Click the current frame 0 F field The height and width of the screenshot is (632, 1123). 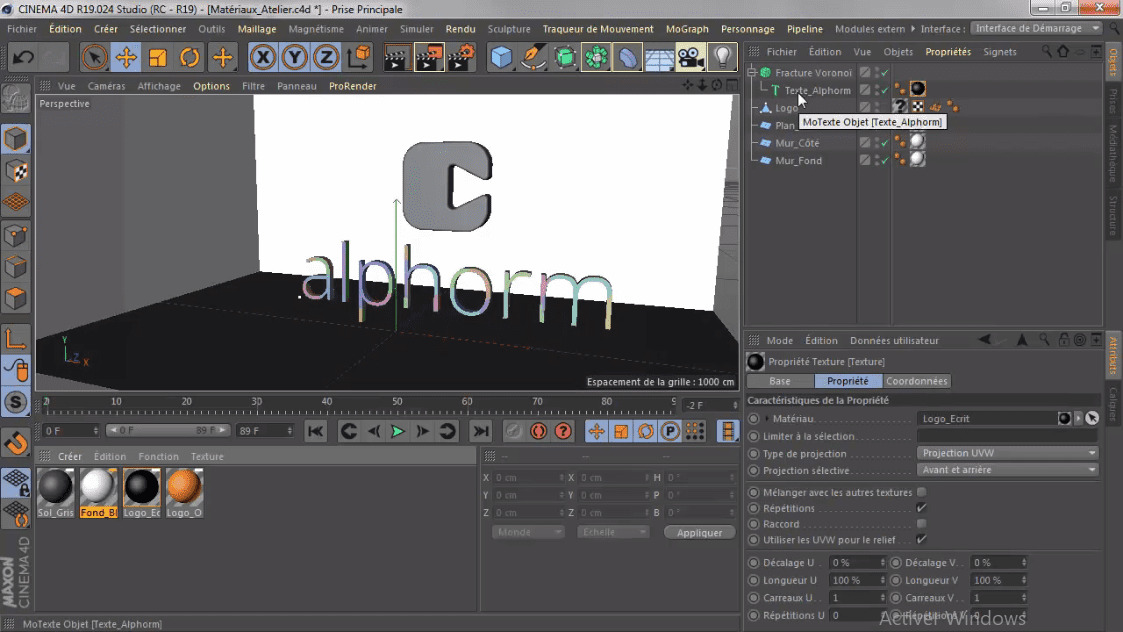tap(70, 431)
